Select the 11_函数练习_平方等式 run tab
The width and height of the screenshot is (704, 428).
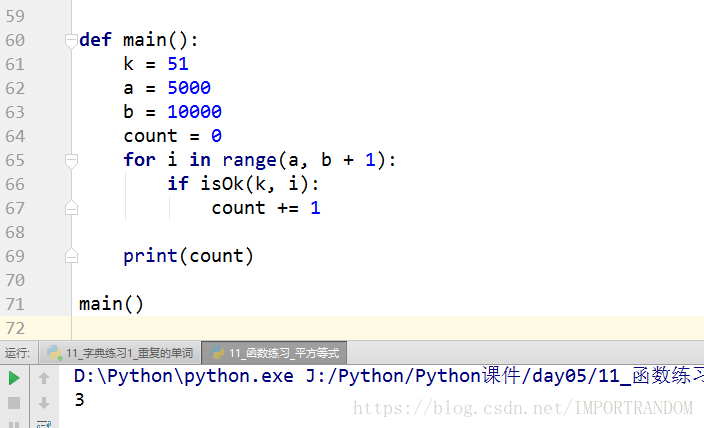(x=274, y=353)
